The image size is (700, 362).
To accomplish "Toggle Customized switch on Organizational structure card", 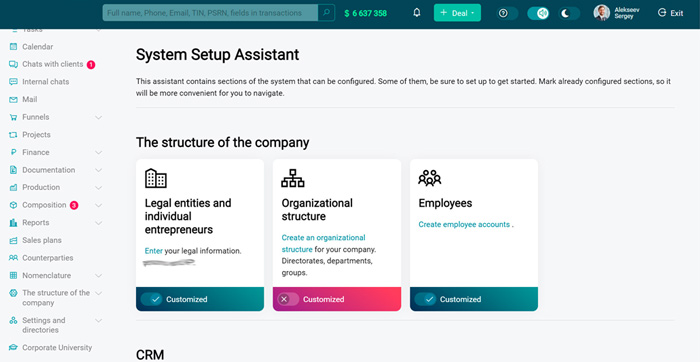I will point(288,299).
